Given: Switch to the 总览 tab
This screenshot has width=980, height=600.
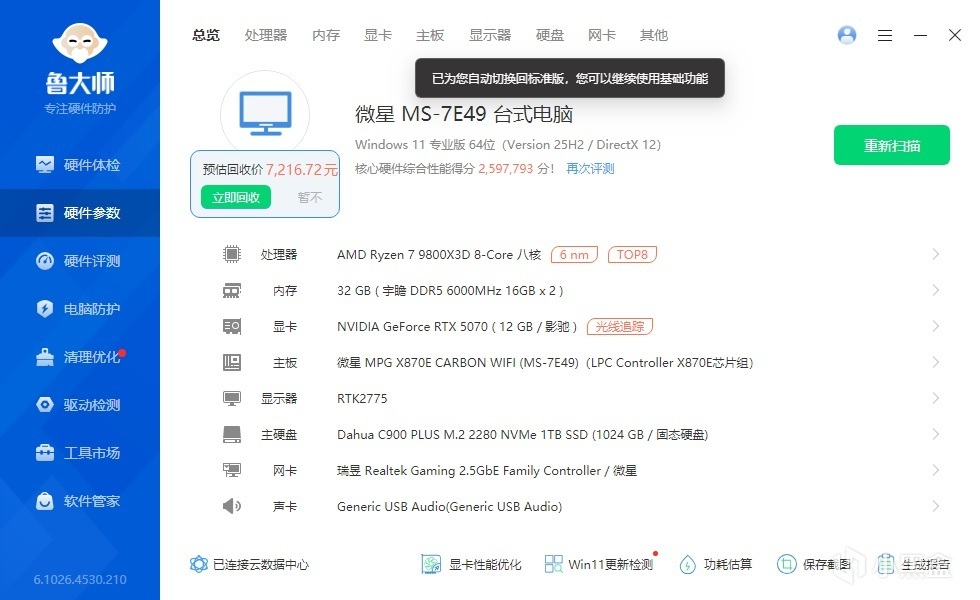Looking at the screenshot, I should [x=206, y=35].
